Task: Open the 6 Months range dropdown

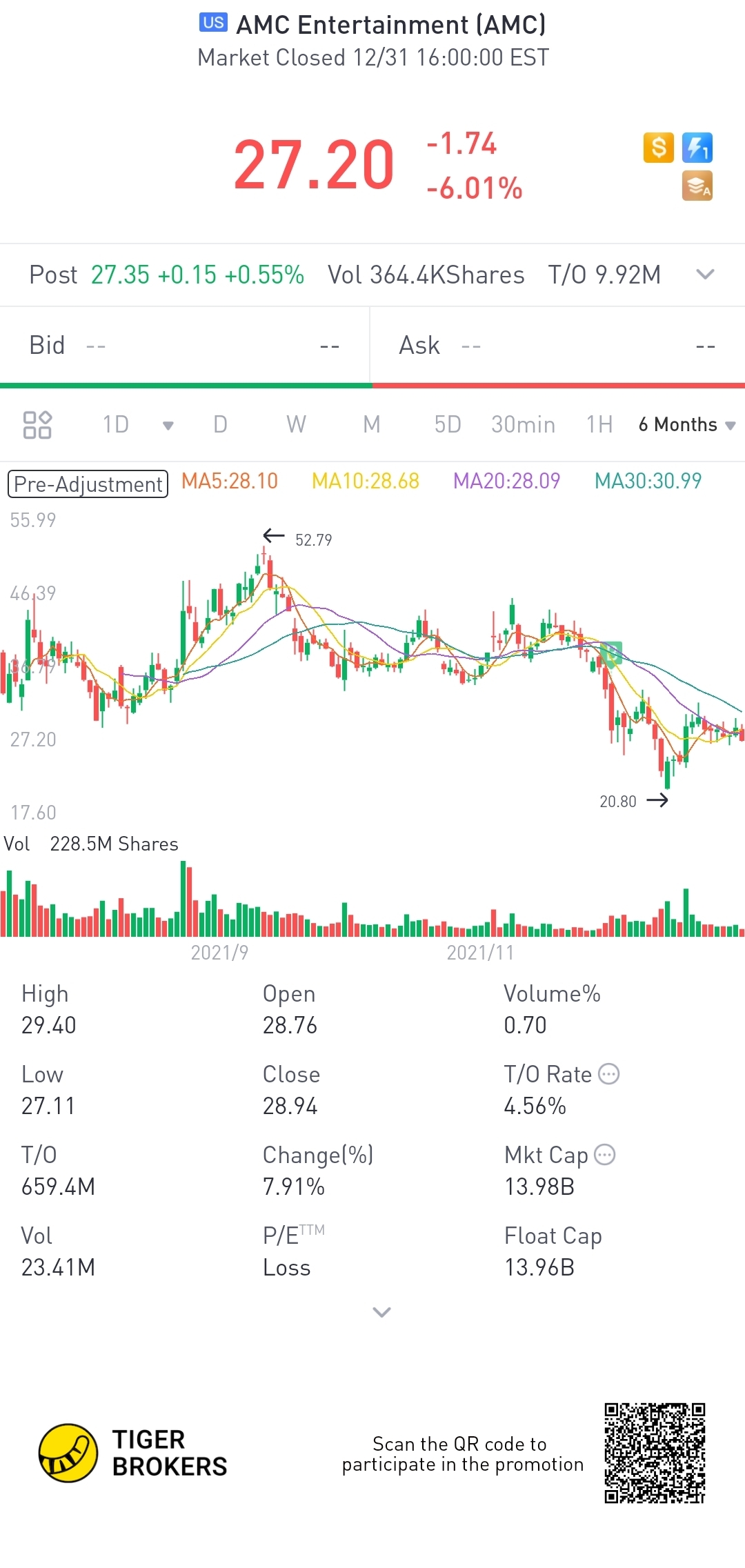Action: [x=686, y=425]
